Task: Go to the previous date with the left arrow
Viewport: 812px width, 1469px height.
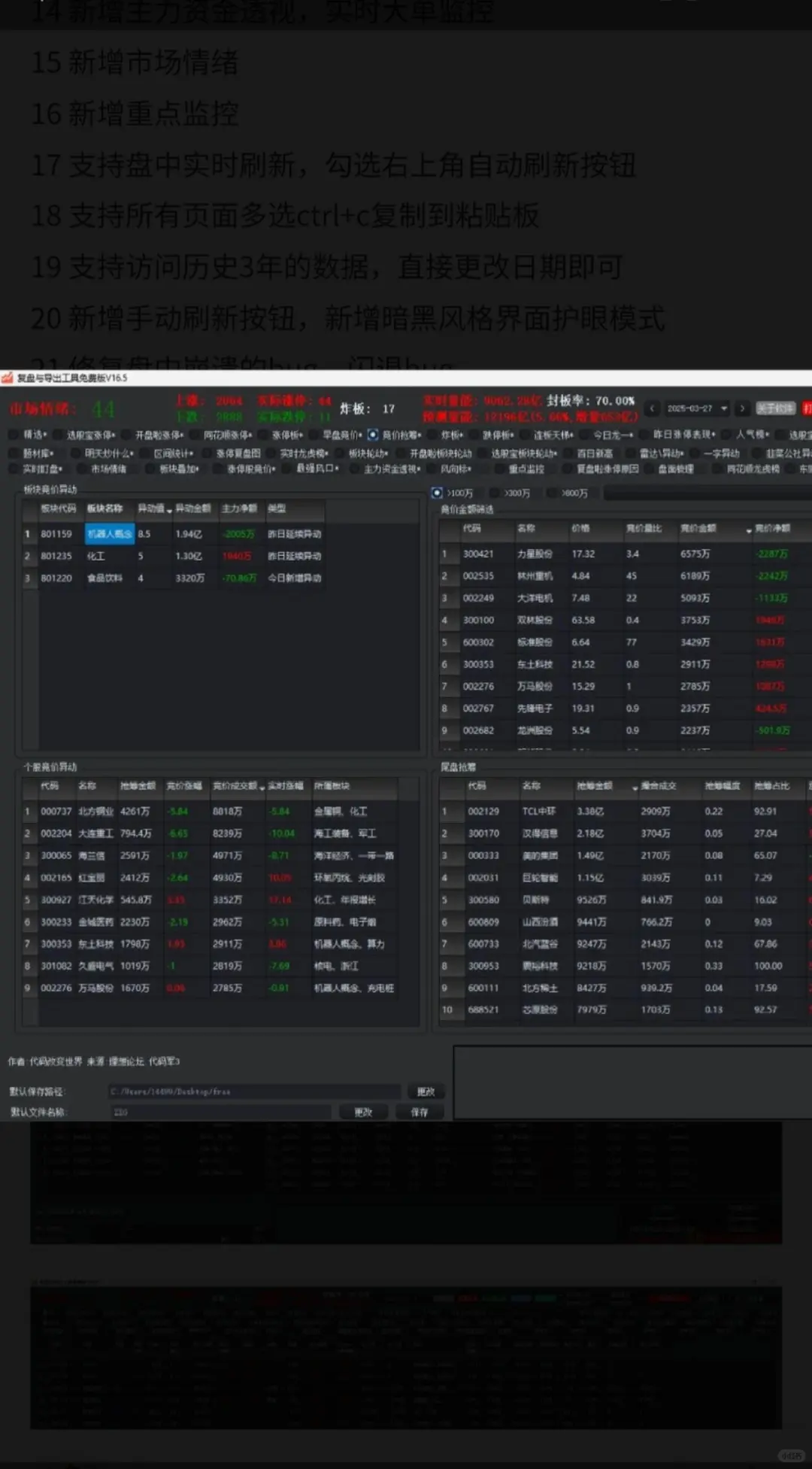Action: tap(653, 408)
